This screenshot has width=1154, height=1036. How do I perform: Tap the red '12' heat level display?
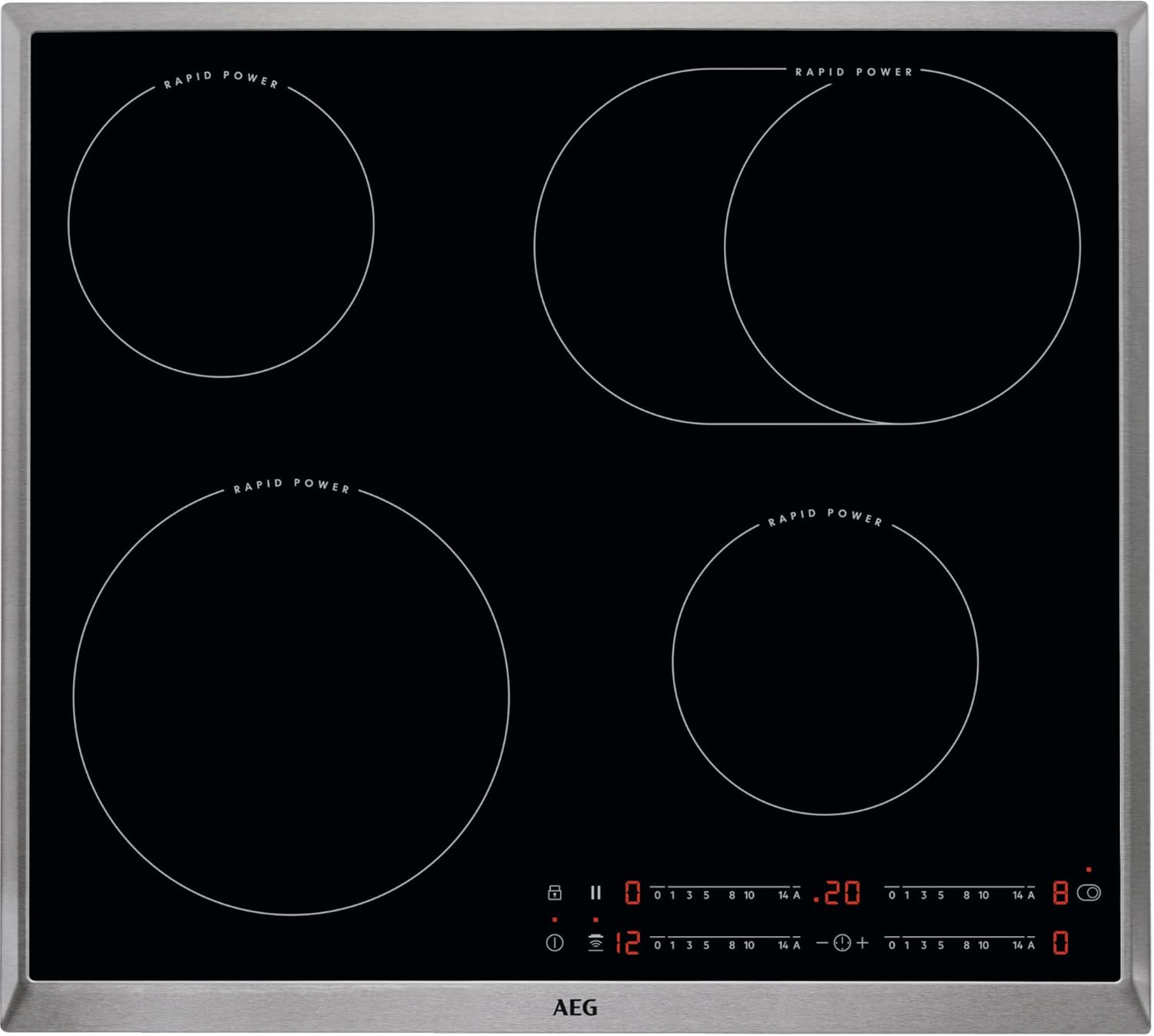pos(628,943)
